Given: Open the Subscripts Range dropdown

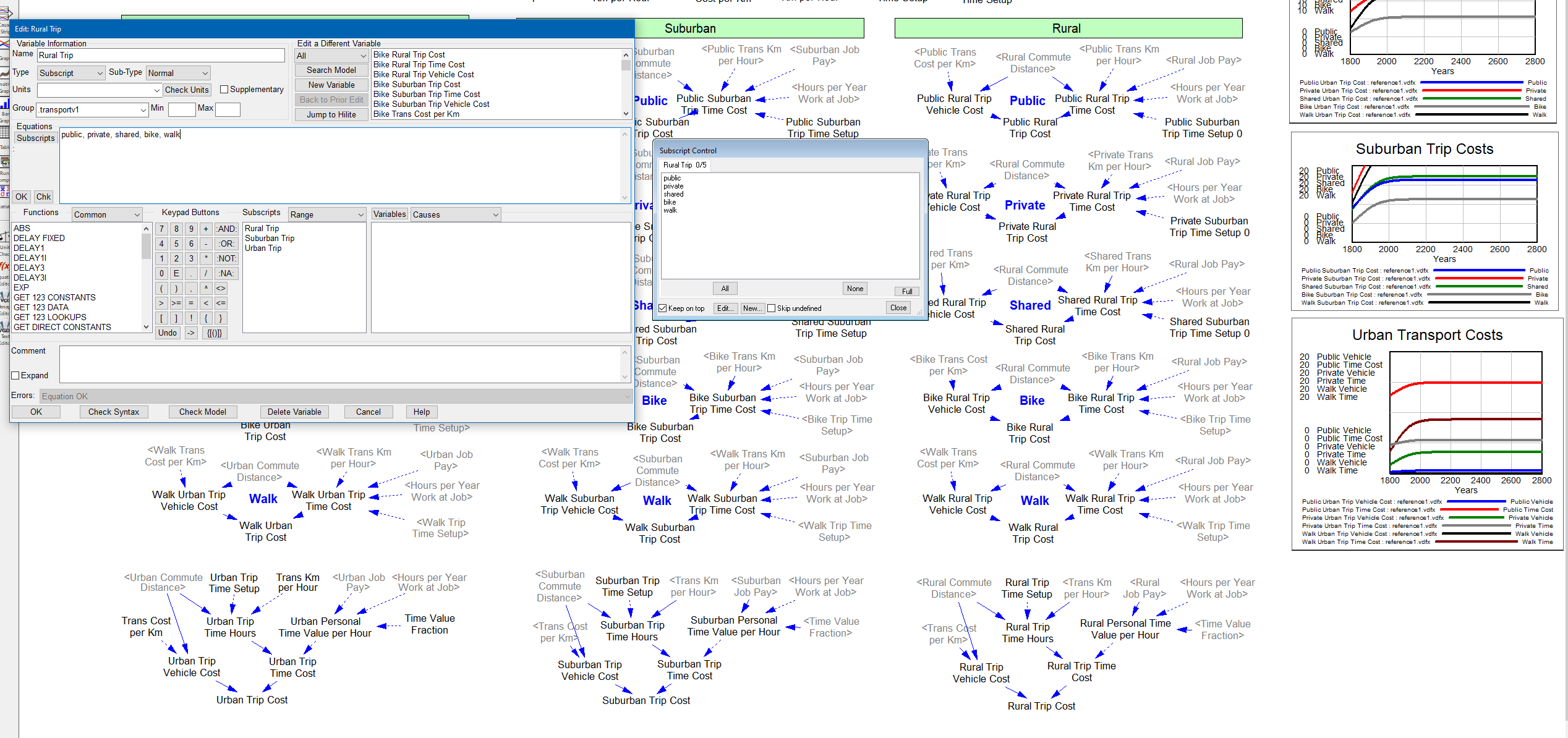Looking at the screenshot, I should point(327,215).
